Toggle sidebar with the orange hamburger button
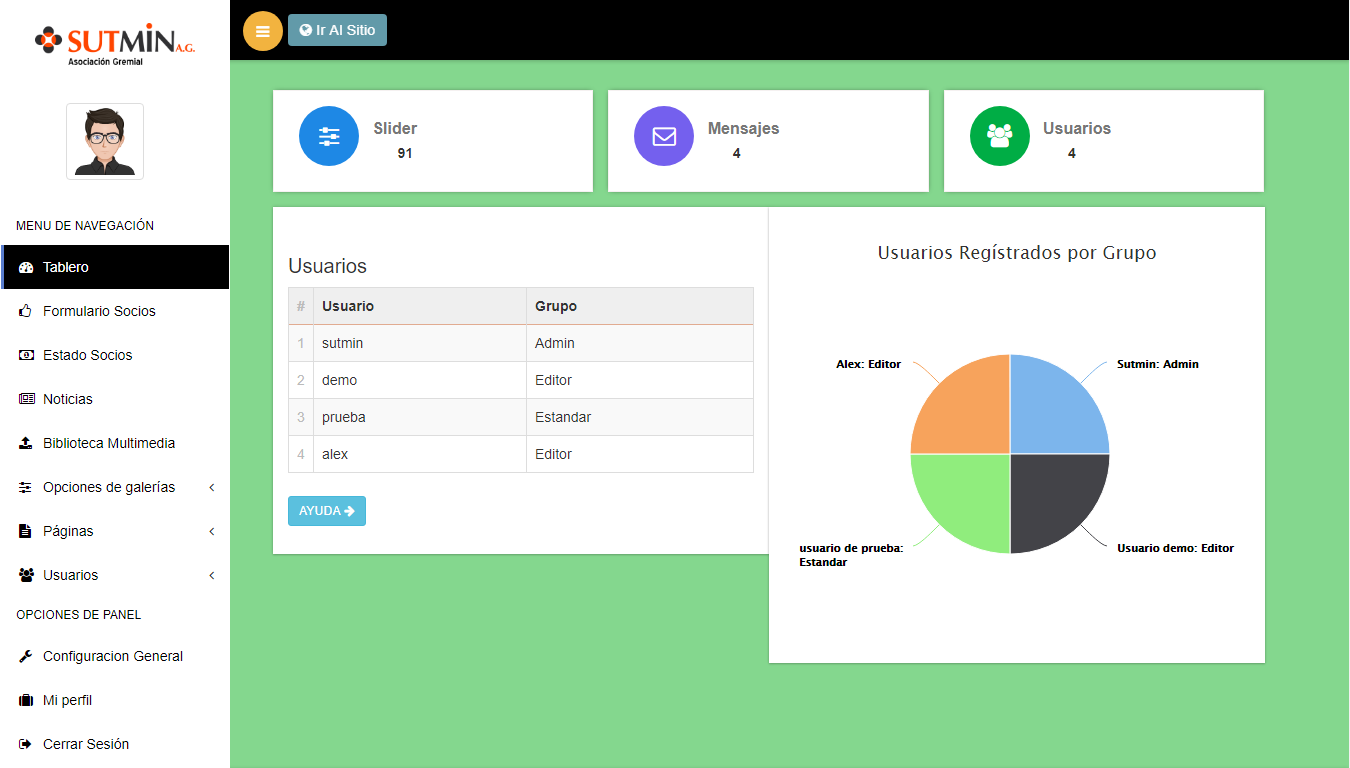This screenshot has height=768, width=1350. click(263, 31)
